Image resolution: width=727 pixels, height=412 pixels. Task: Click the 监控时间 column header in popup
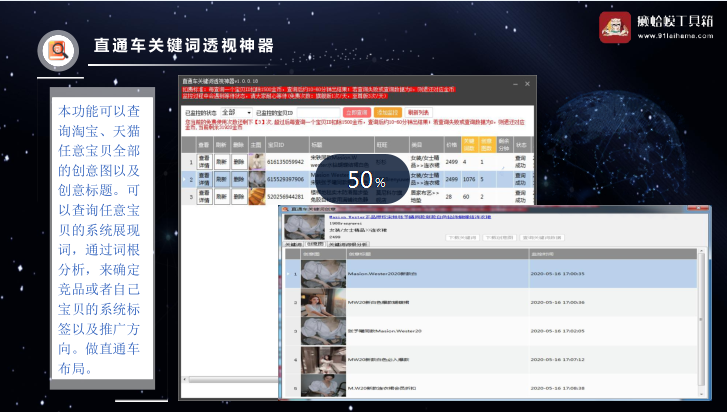[x=613, y=254]
